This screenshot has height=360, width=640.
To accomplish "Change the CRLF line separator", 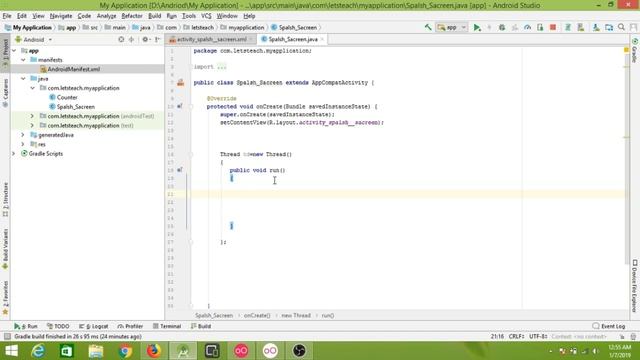I will tap(516, 337).
